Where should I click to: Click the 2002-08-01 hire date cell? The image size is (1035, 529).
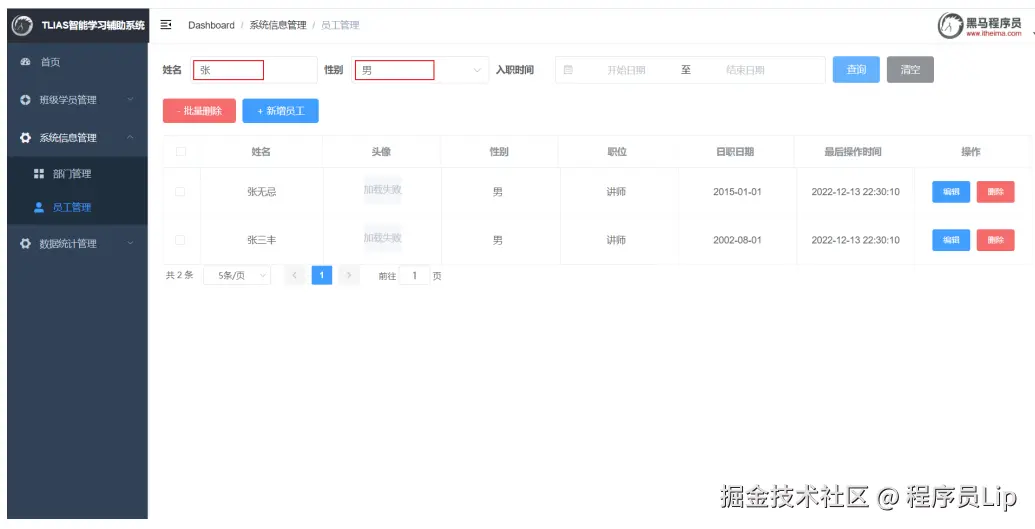pyautogui.click(x=737, y=240)
